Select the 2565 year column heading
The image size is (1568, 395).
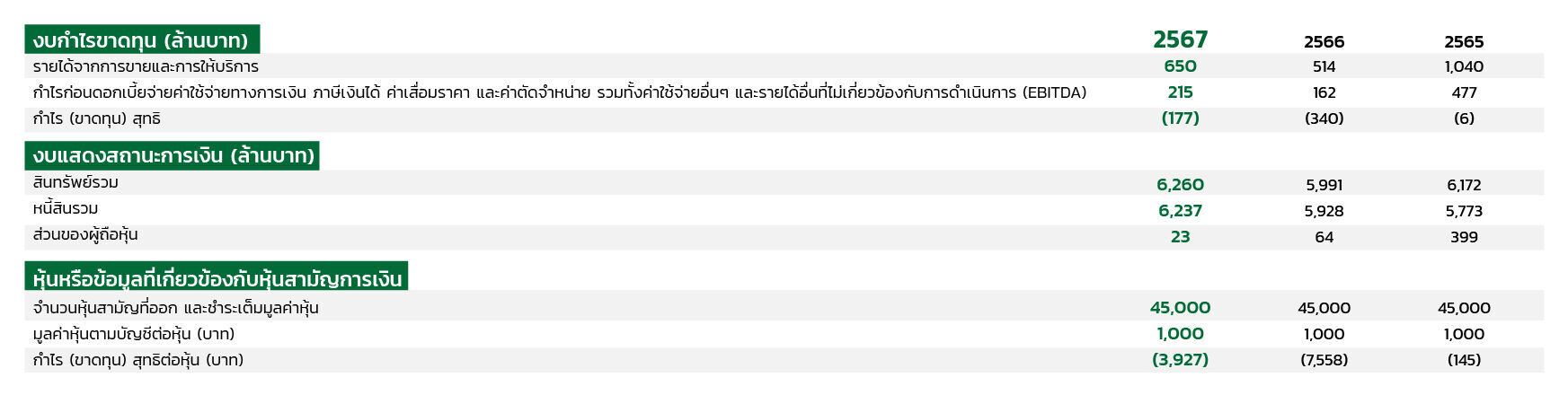1464,42
